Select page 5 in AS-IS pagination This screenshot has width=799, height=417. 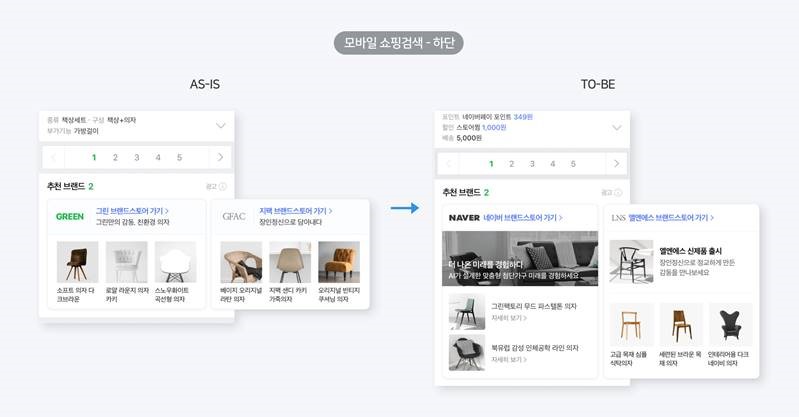point(179,158)
